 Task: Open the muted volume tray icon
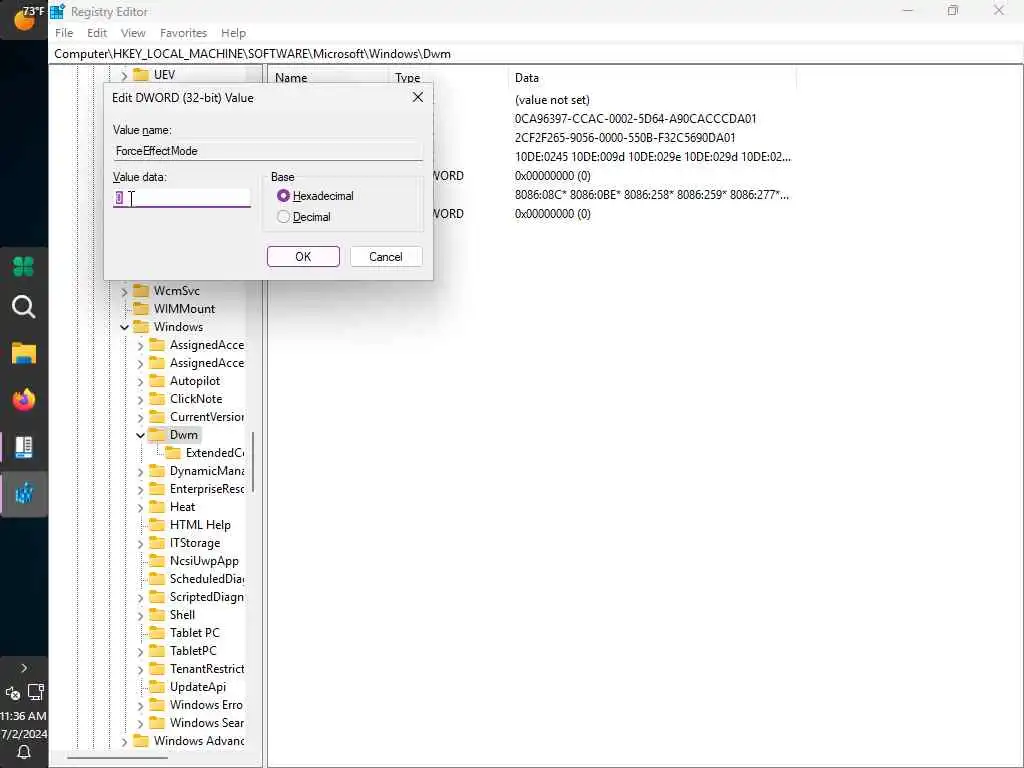click(12, 694)
